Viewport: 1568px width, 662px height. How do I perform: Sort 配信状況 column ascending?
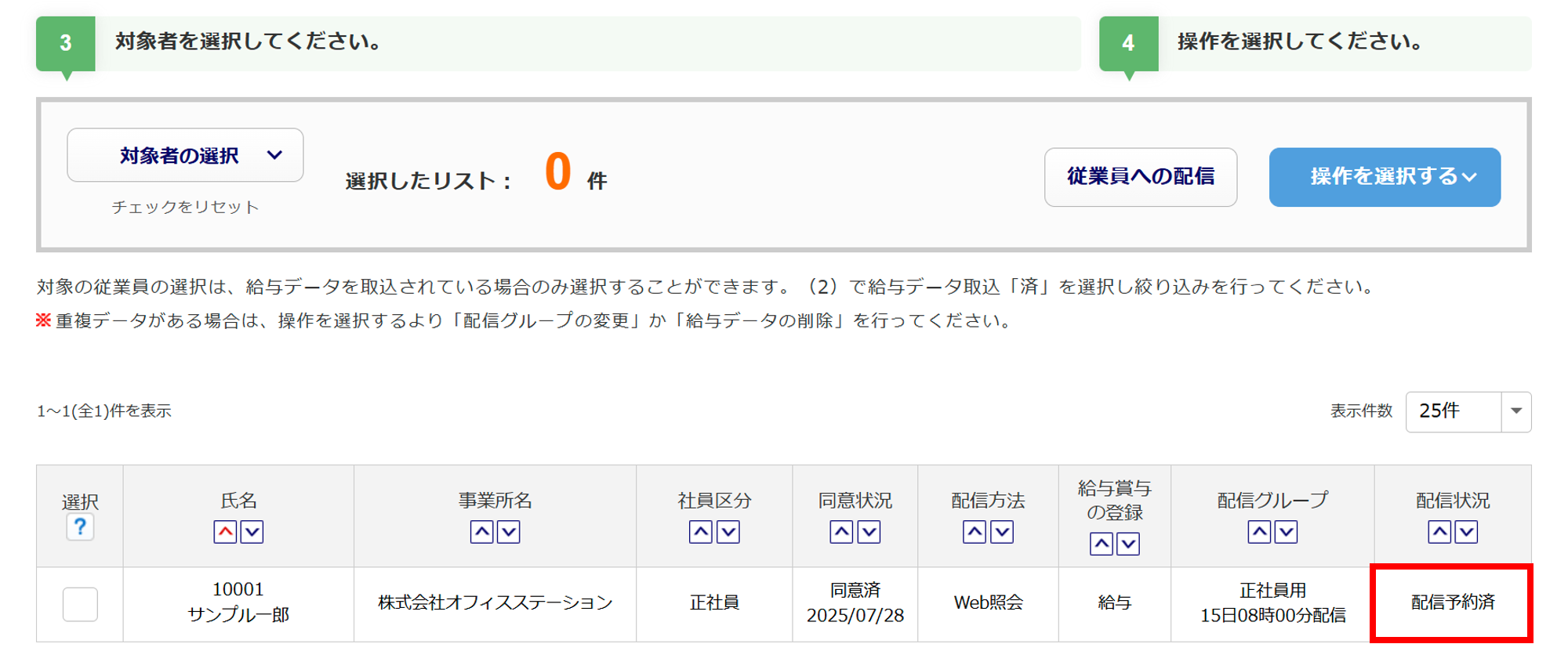coord(1439,532)
